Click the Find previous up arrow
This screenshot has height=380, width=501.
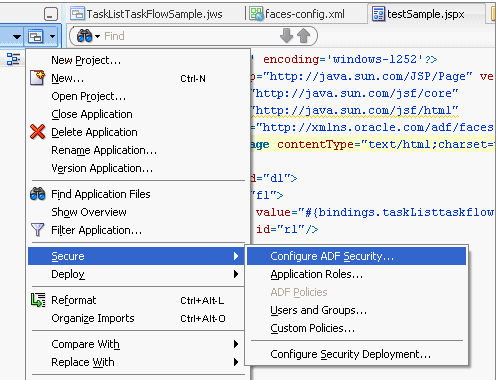point(303,36)
